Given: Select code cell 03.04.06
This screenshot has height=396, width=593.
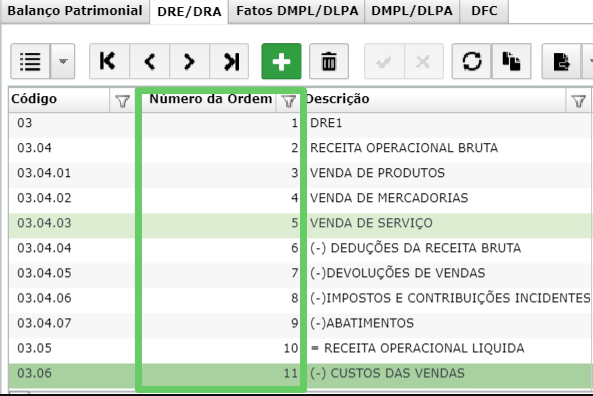Looking at the screenshot, I should 72,298.
